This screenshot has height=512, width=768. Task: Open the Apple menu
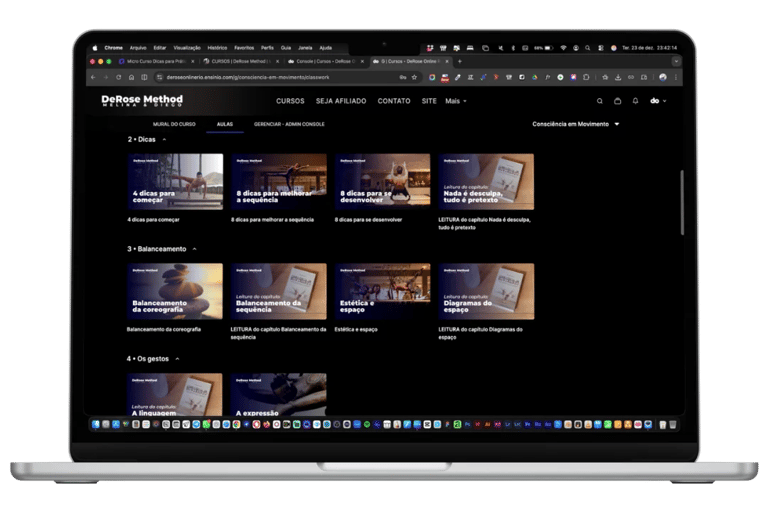95,48
